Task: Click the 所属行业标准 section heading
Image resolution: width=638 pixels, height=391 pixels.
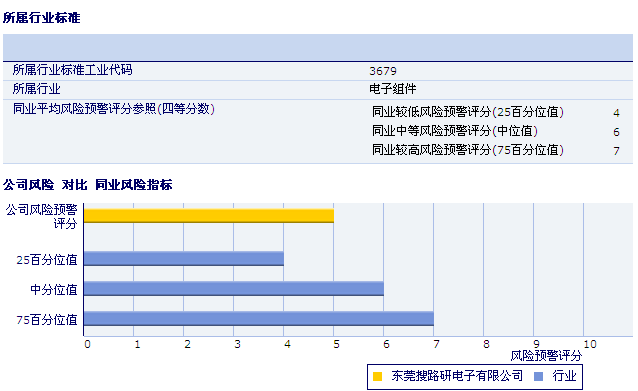Action: pyautogui.click(x=42, y=17)
